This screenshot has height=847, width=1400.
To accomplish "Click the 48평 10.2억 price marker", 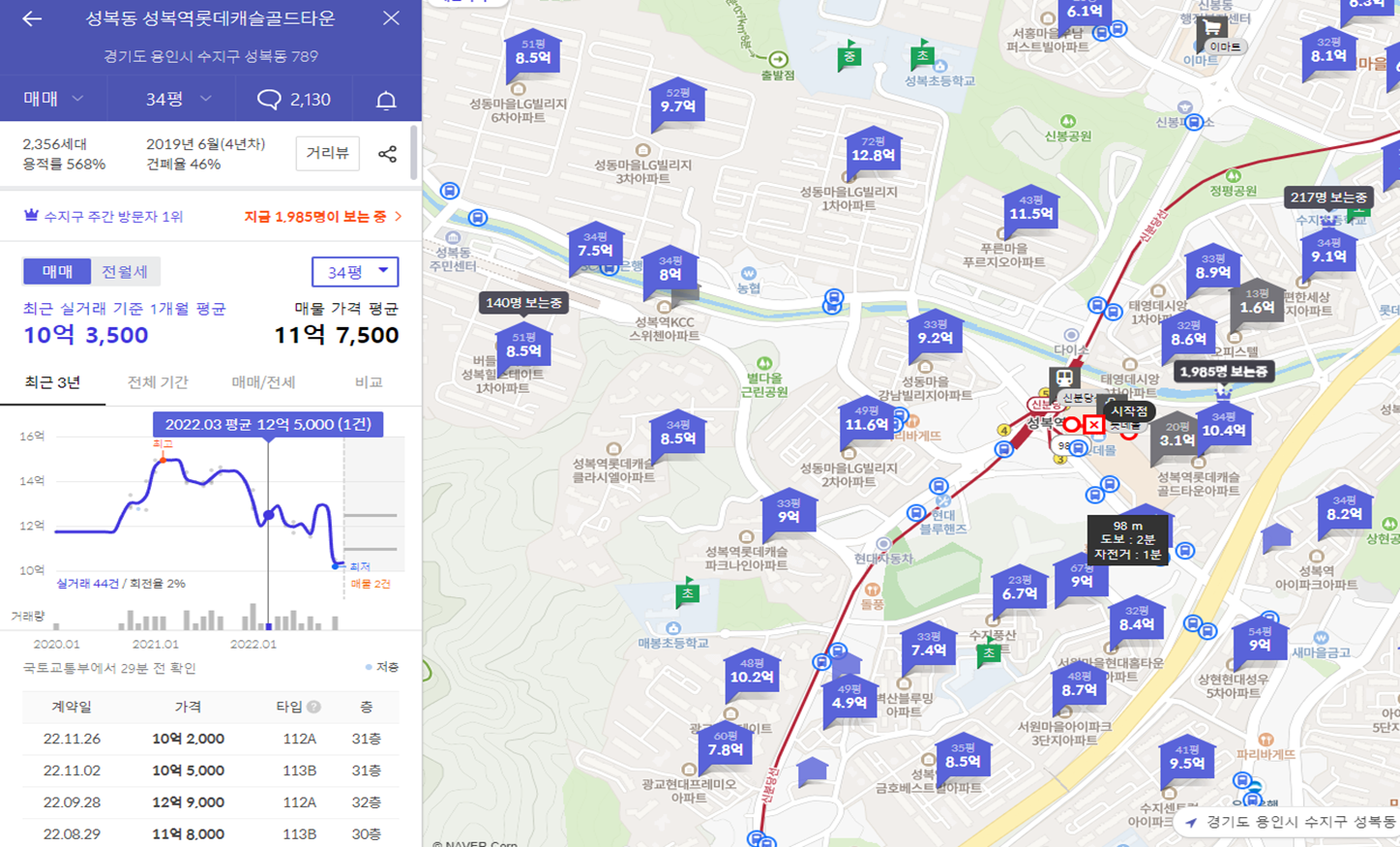I will (x=752, y=676).
